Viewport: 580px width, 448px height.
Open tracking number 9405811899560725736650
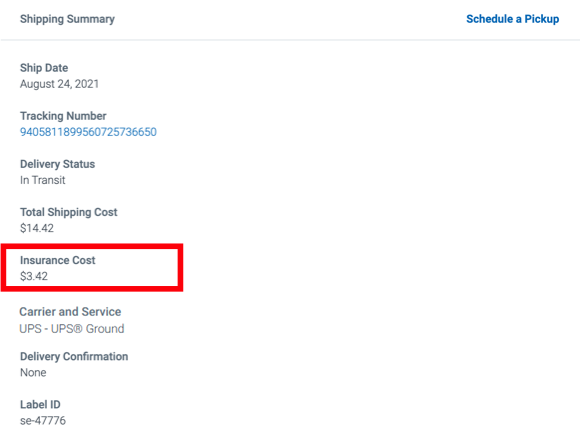[x=88, y=132]
